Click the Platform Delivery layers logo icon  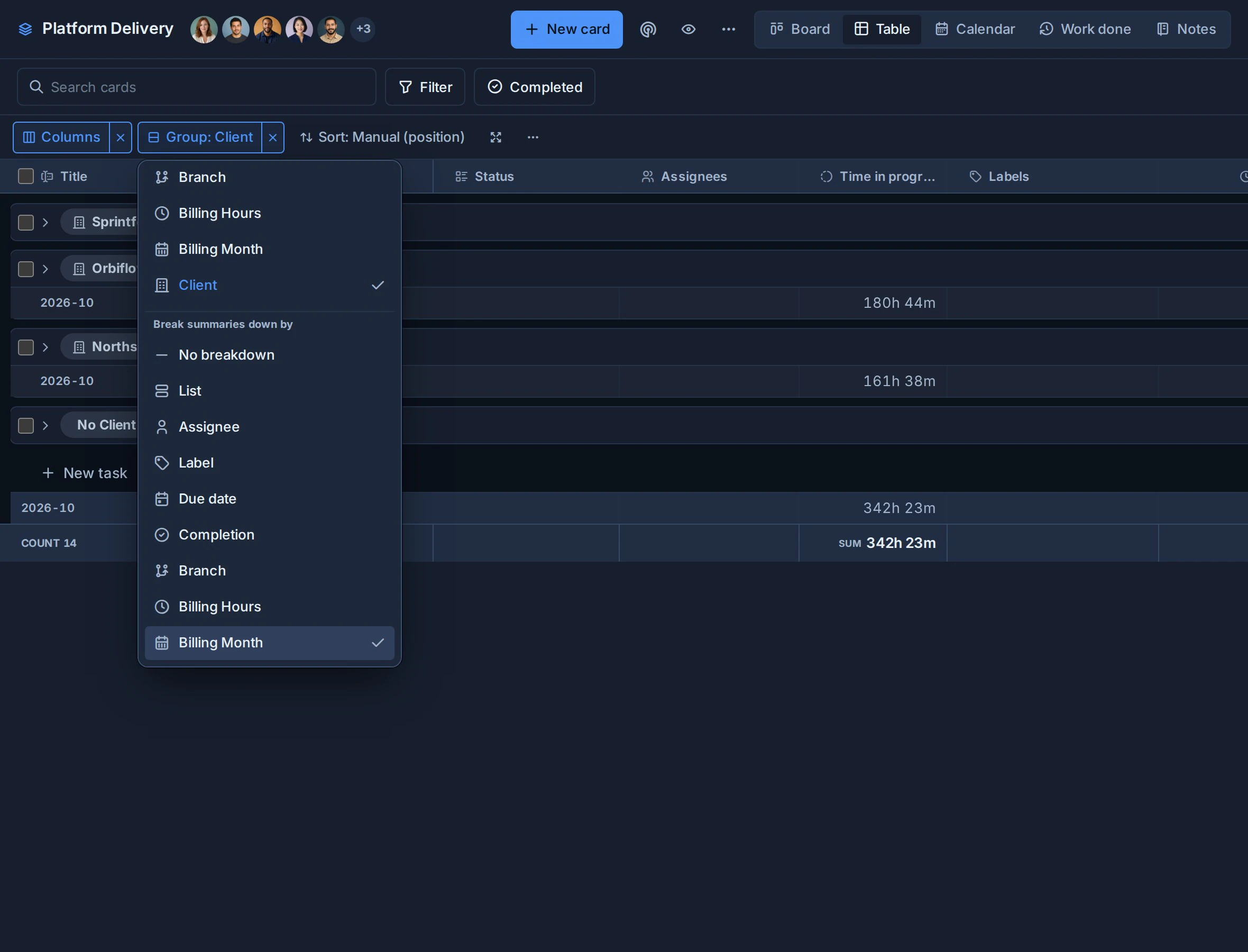25,29
